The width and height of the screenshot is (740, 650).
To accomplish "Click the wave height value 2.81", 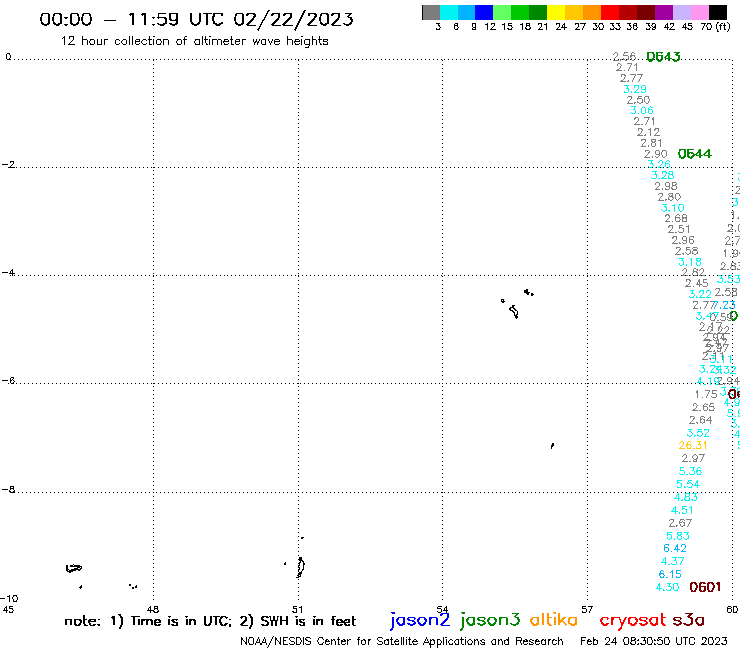I will pos(651,143).
